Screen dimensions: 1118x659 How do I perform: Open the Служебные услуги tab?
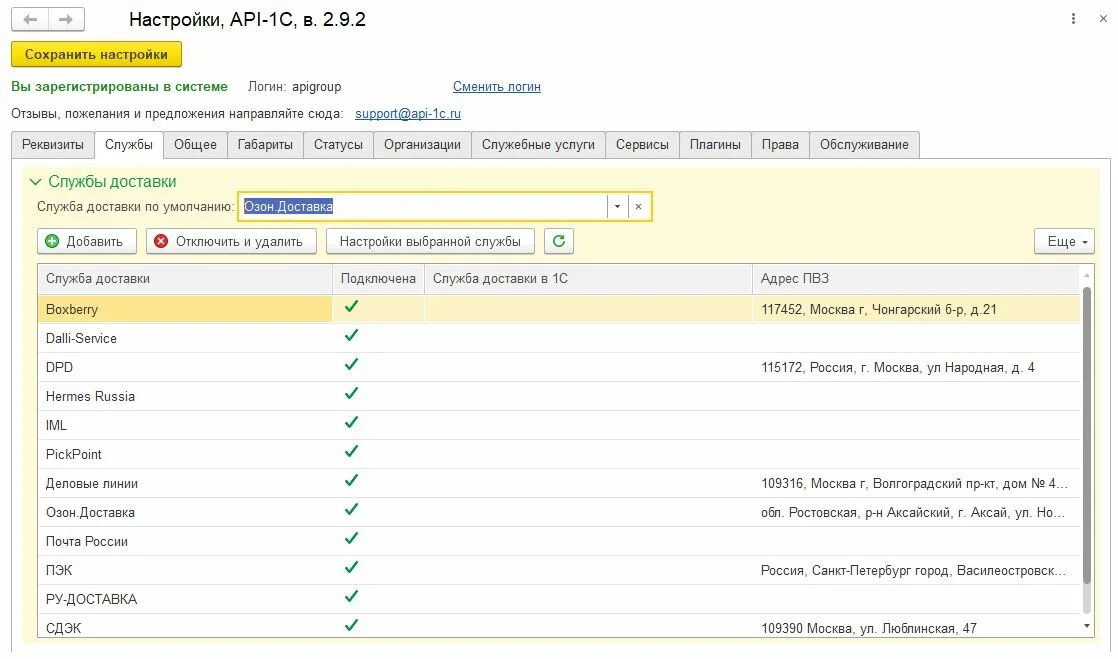[538, 145]
